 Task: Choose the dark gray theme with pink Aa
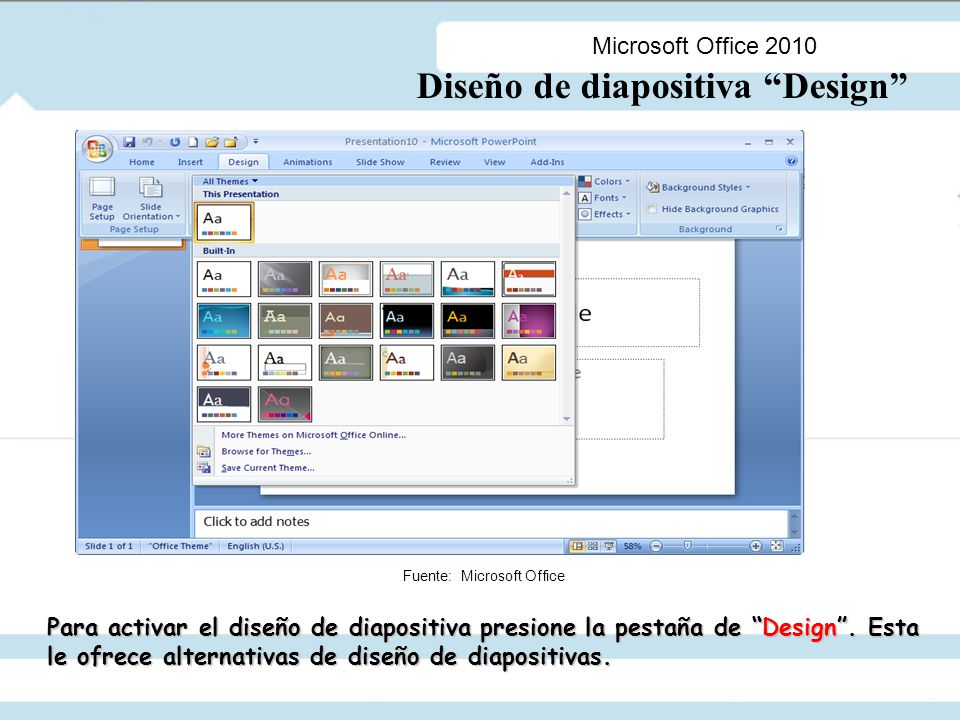285,404
